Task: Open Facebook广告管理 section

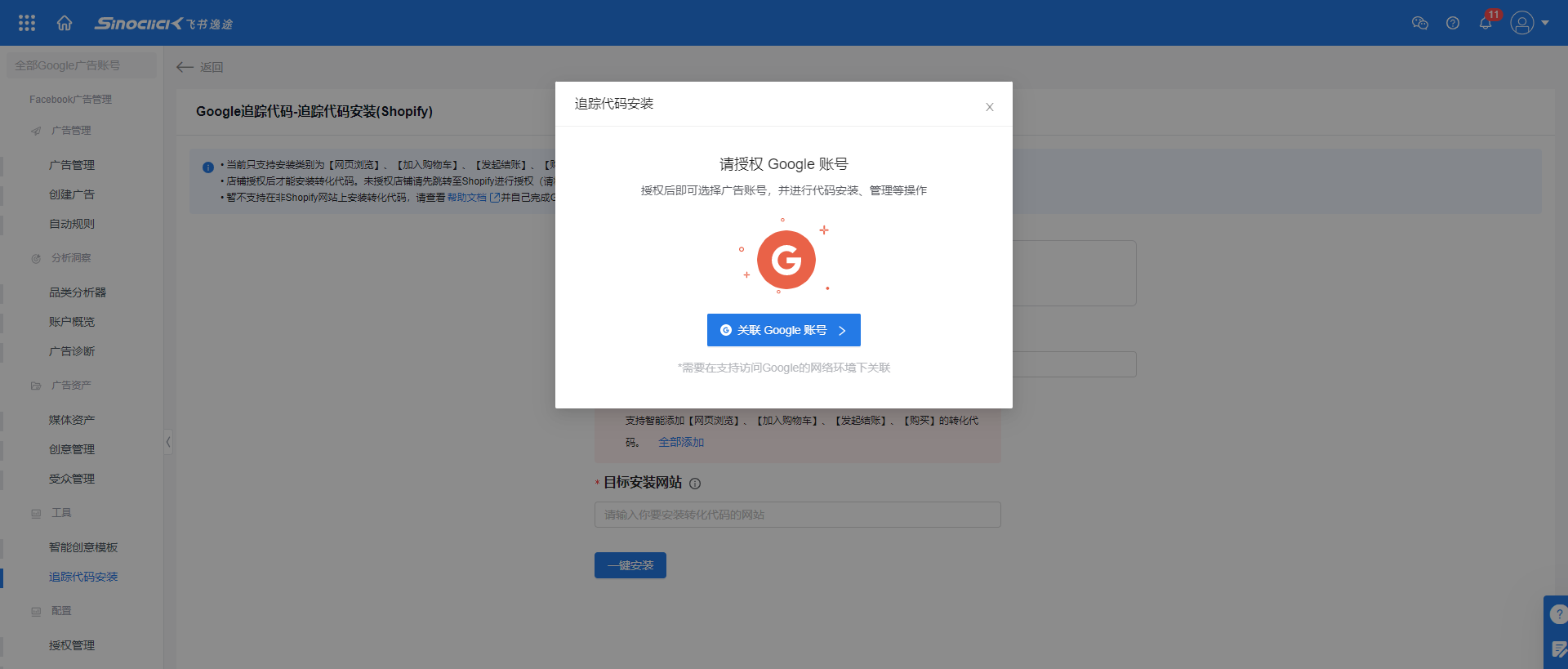Action: click(70, 100)
